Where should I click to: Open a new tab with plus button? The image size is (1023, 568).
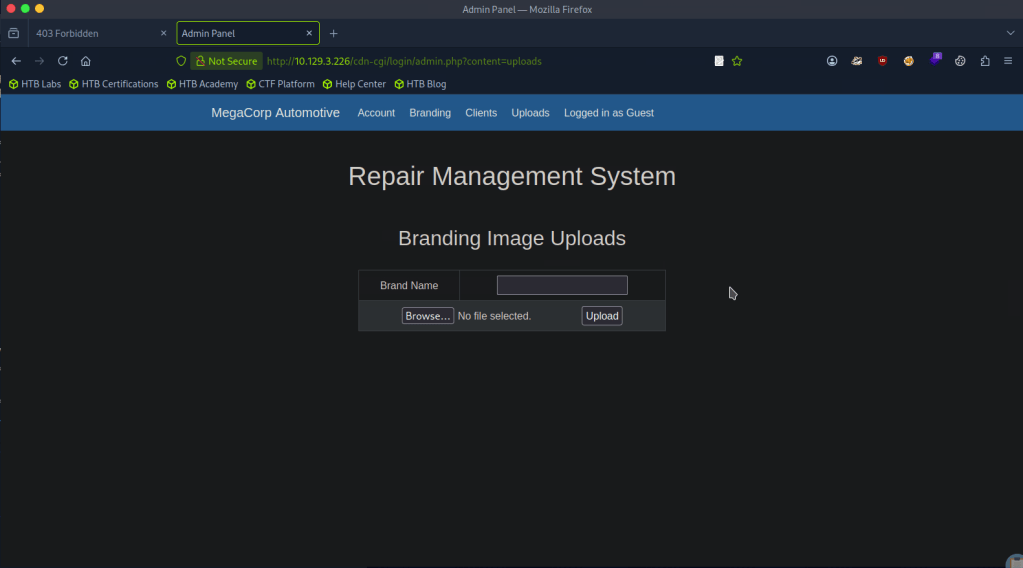click(x=334, y=33)
